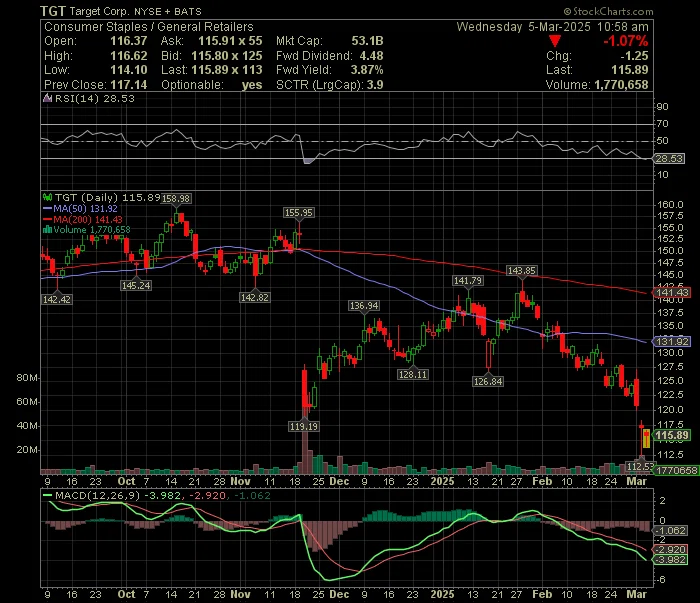Click the SCTR (LrgCap) value 3.9

[x=375, y=85]
